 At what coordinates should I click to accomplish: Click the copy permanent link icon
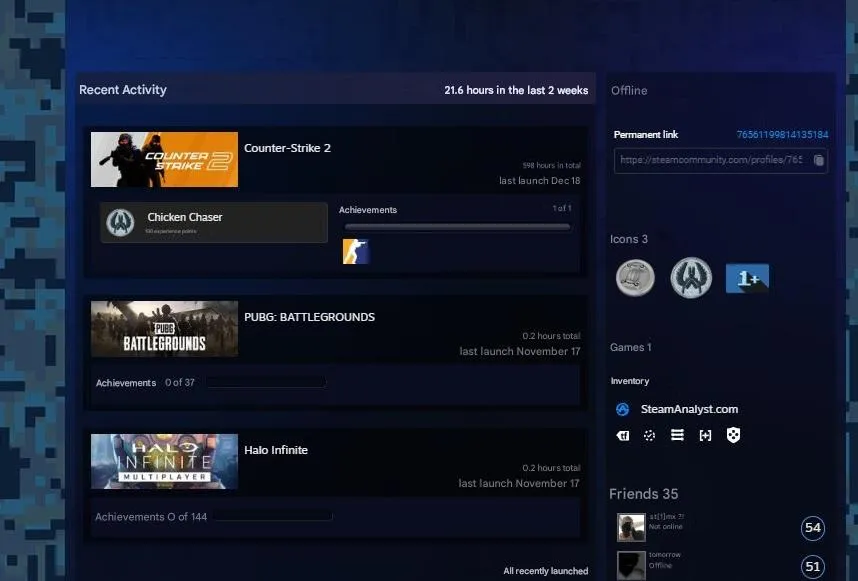click(818, 160)
